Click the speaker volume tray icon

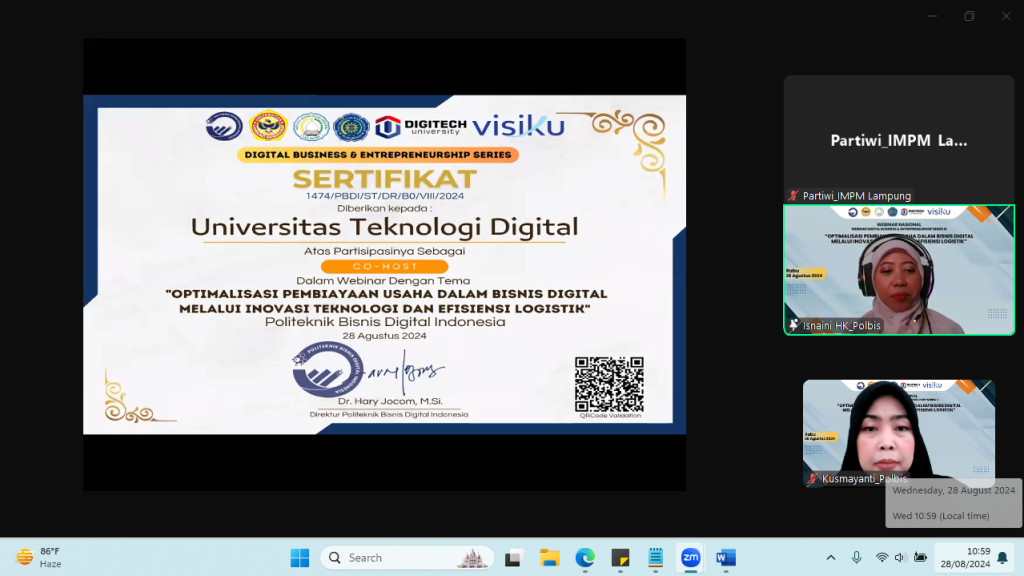(x=899, y=557)
